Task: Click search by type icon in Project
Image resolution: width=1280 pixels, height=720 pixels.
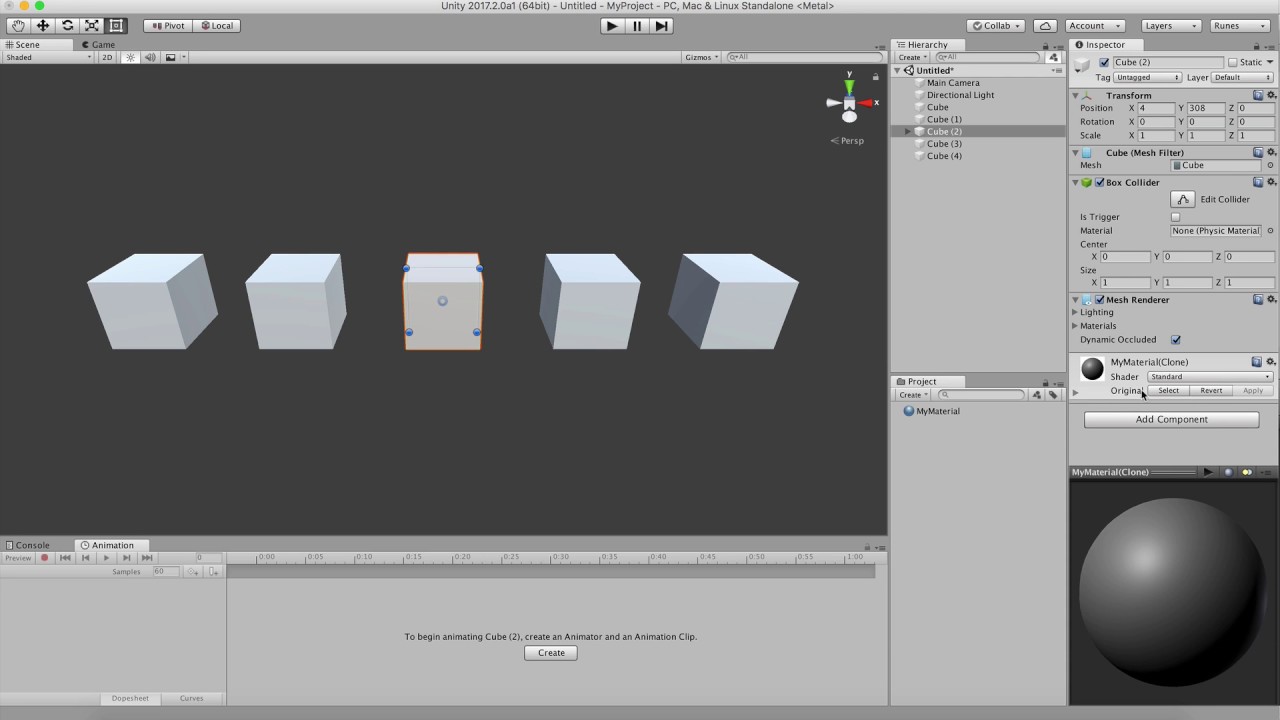Action: 1037,395
